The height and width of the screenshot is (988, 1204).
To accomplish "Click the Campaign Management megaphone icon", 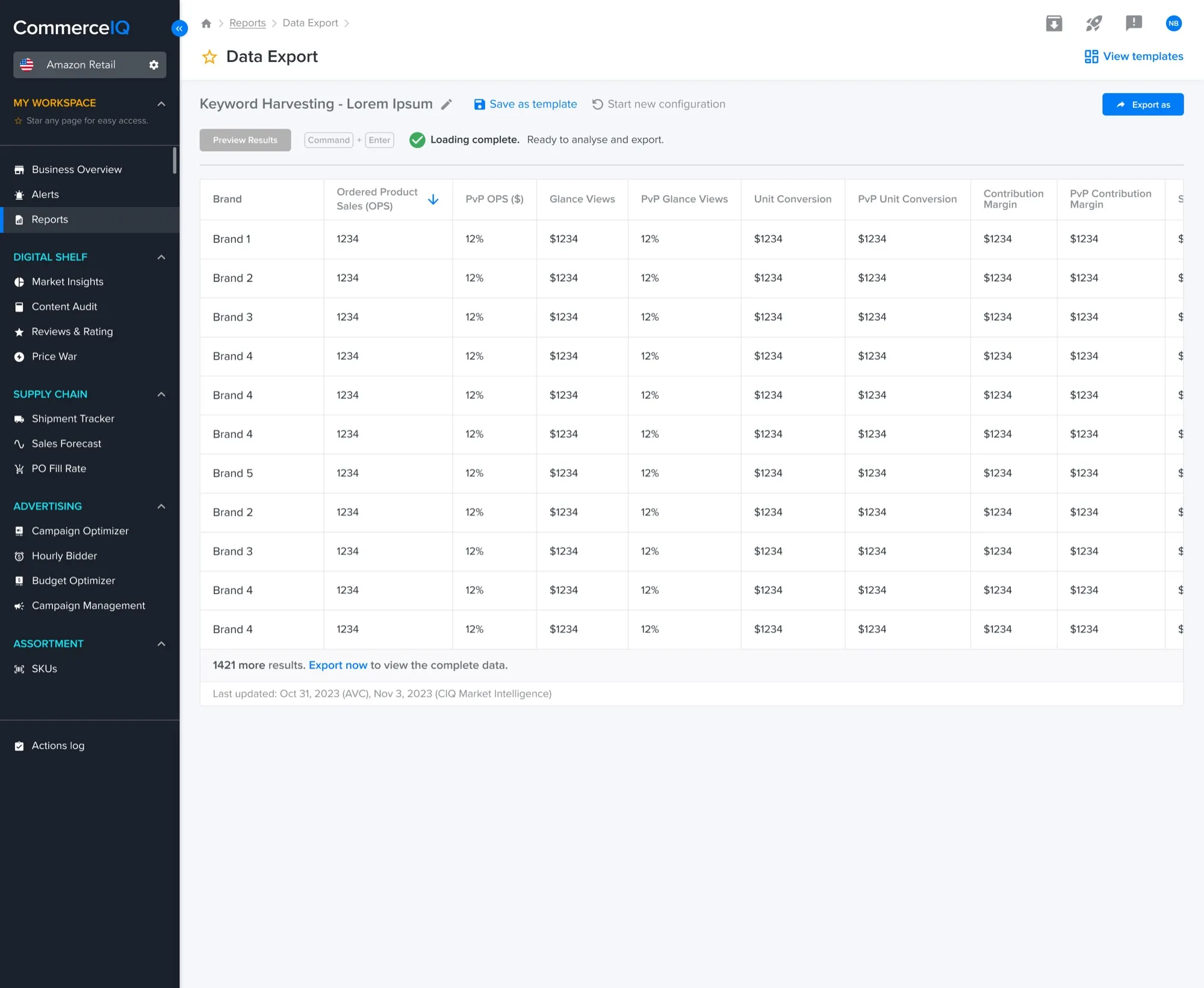I will 19,606.
